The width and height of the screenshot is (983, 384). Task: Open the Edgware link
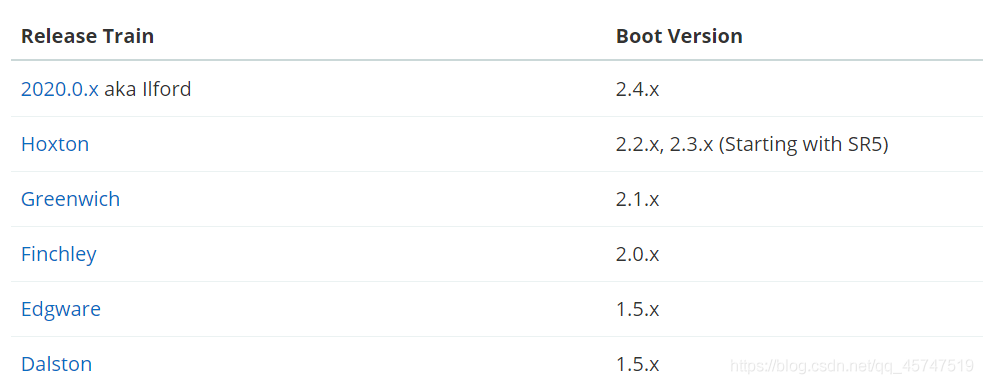61,309
